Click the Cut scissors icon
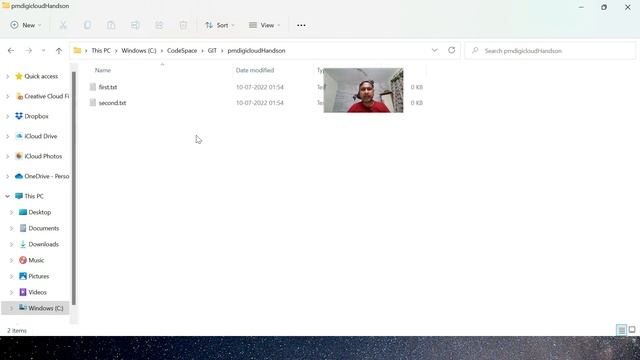This screenshot has height=360, width=640. [x=63, y=25]
